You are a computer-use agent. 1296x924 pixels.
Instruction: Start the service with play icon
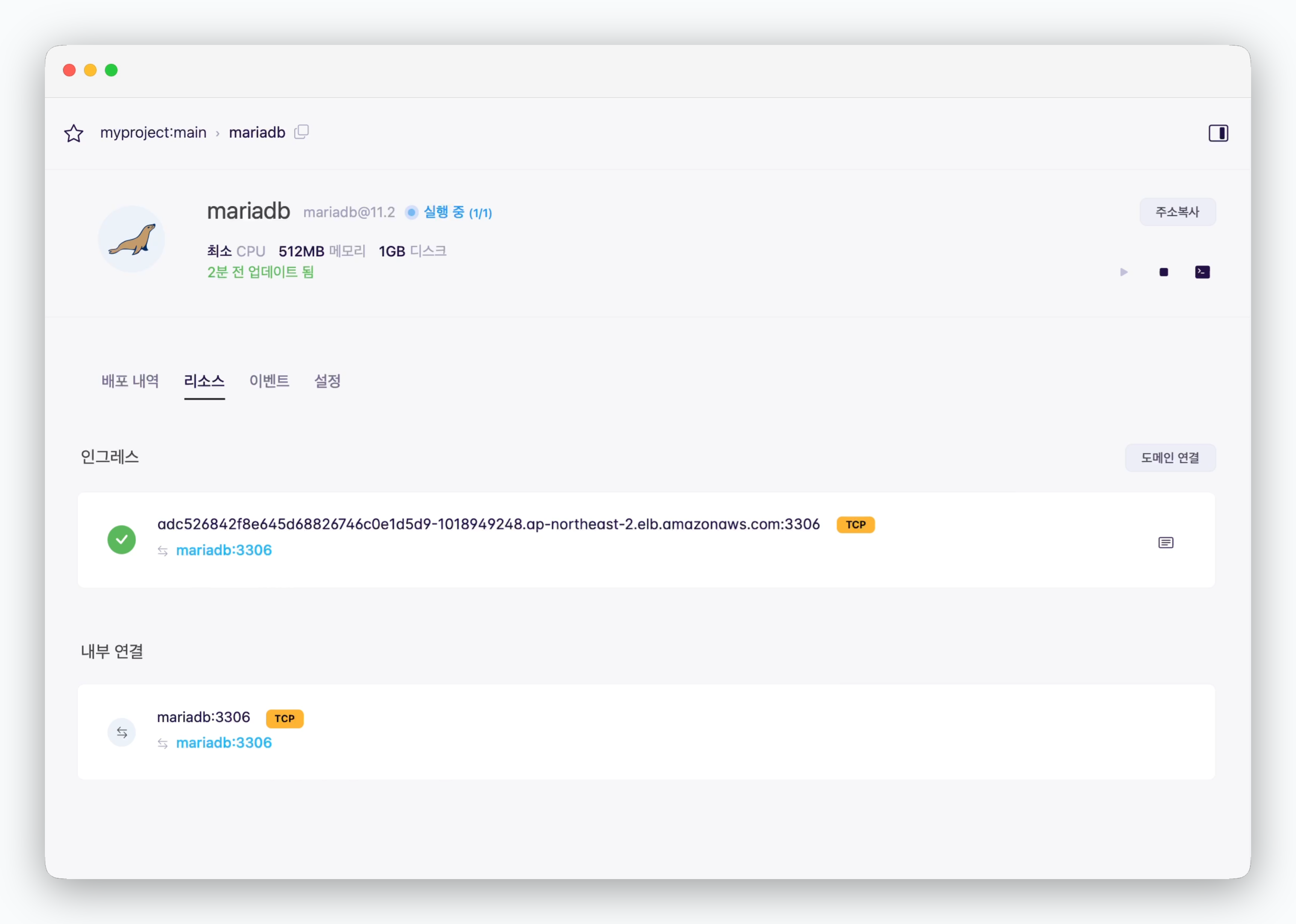[x=1124, y=272]
